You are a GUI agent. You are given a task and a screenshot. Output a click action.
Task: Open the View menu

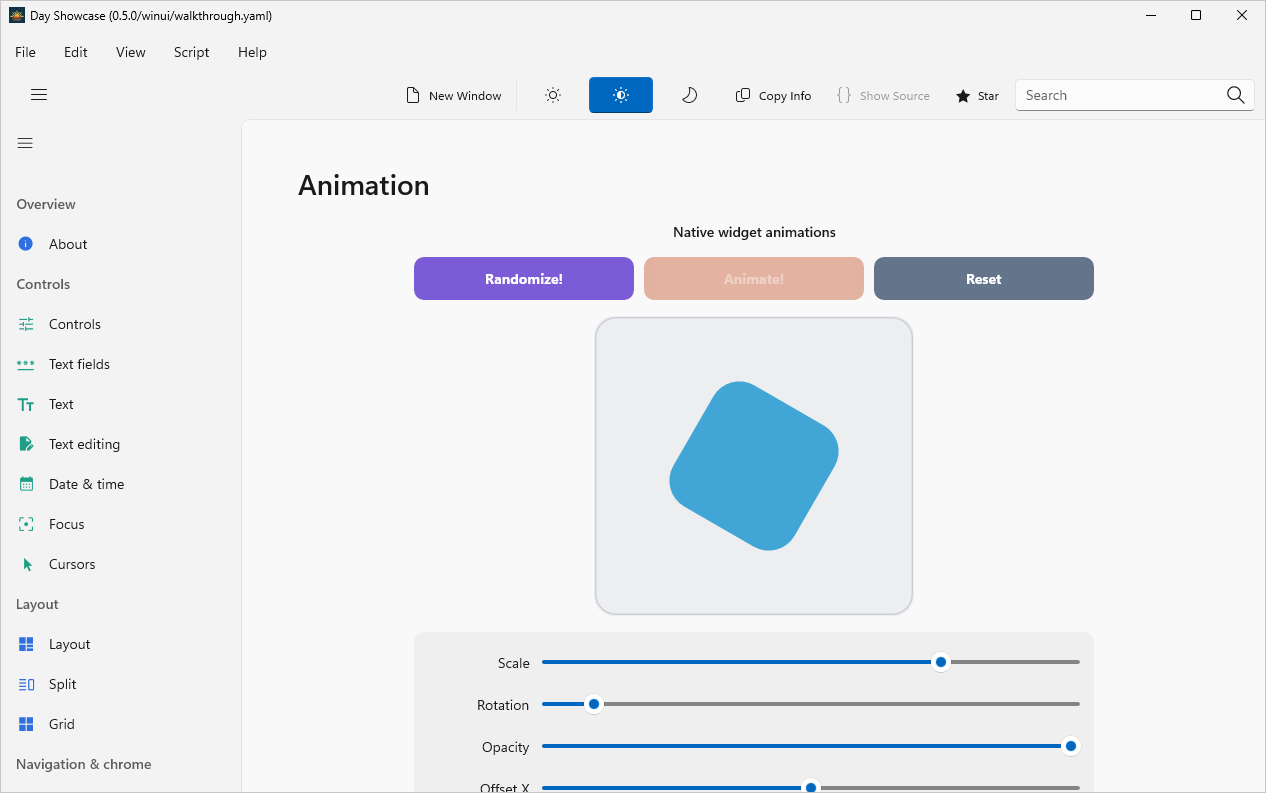pyautogui.click(x=131, y=52)
